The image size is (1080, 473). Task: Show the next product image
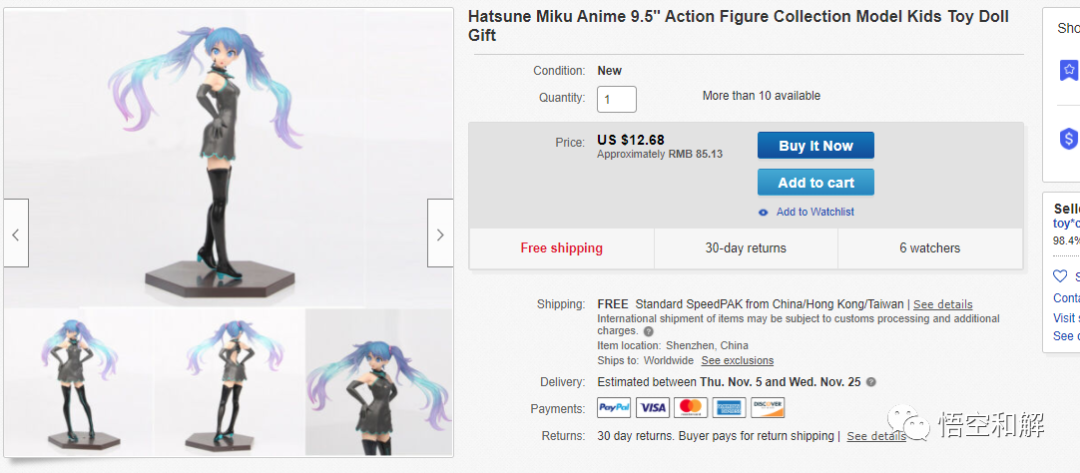(x=440, y=234)
